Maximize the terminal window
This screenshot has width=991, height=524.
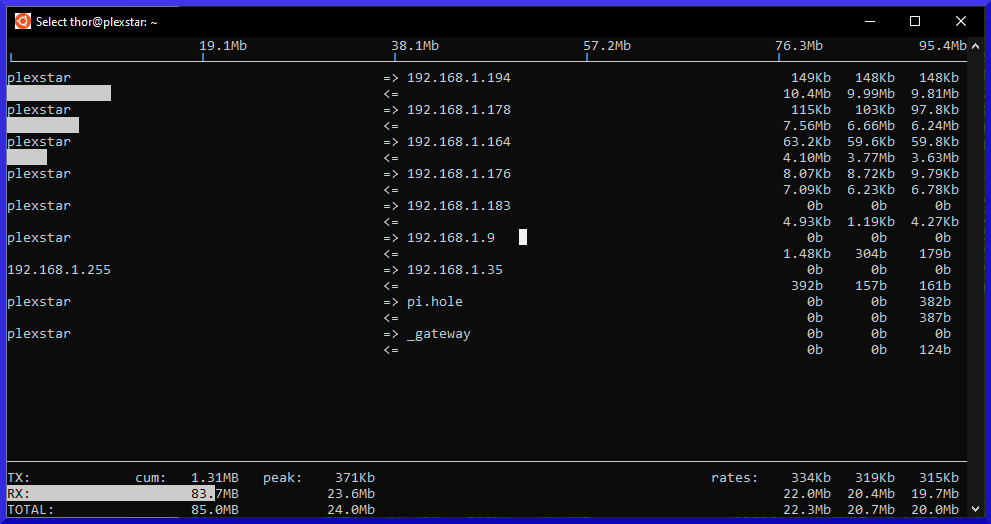914,21
